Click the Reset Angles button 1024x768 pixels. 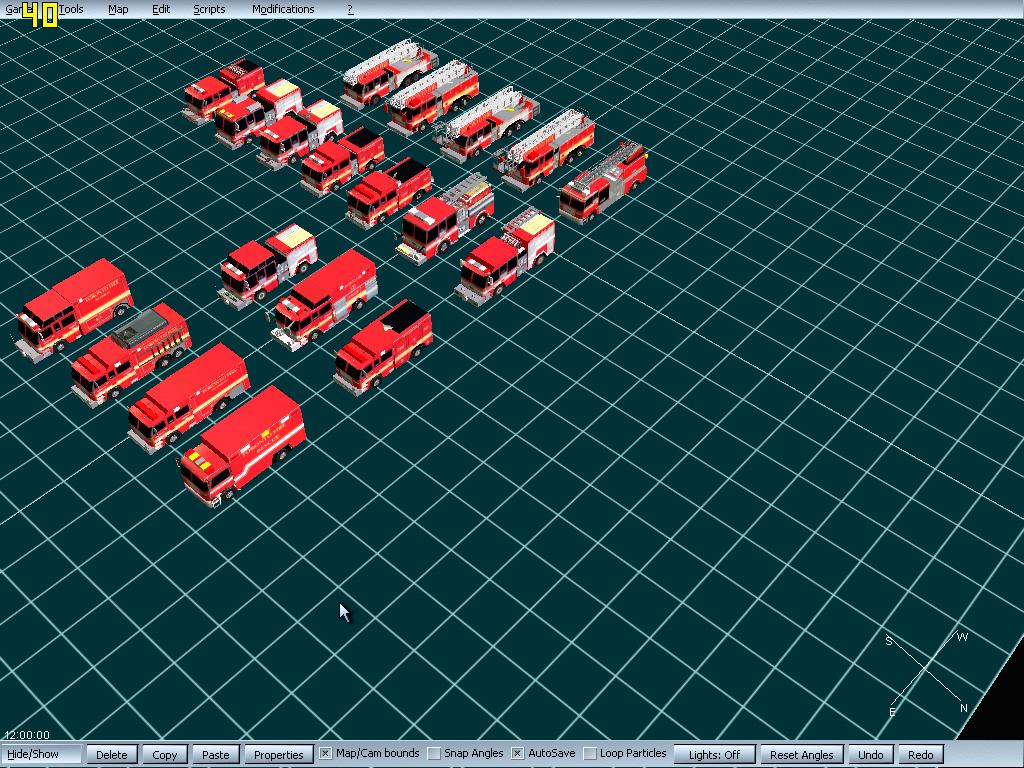(802, 754)
